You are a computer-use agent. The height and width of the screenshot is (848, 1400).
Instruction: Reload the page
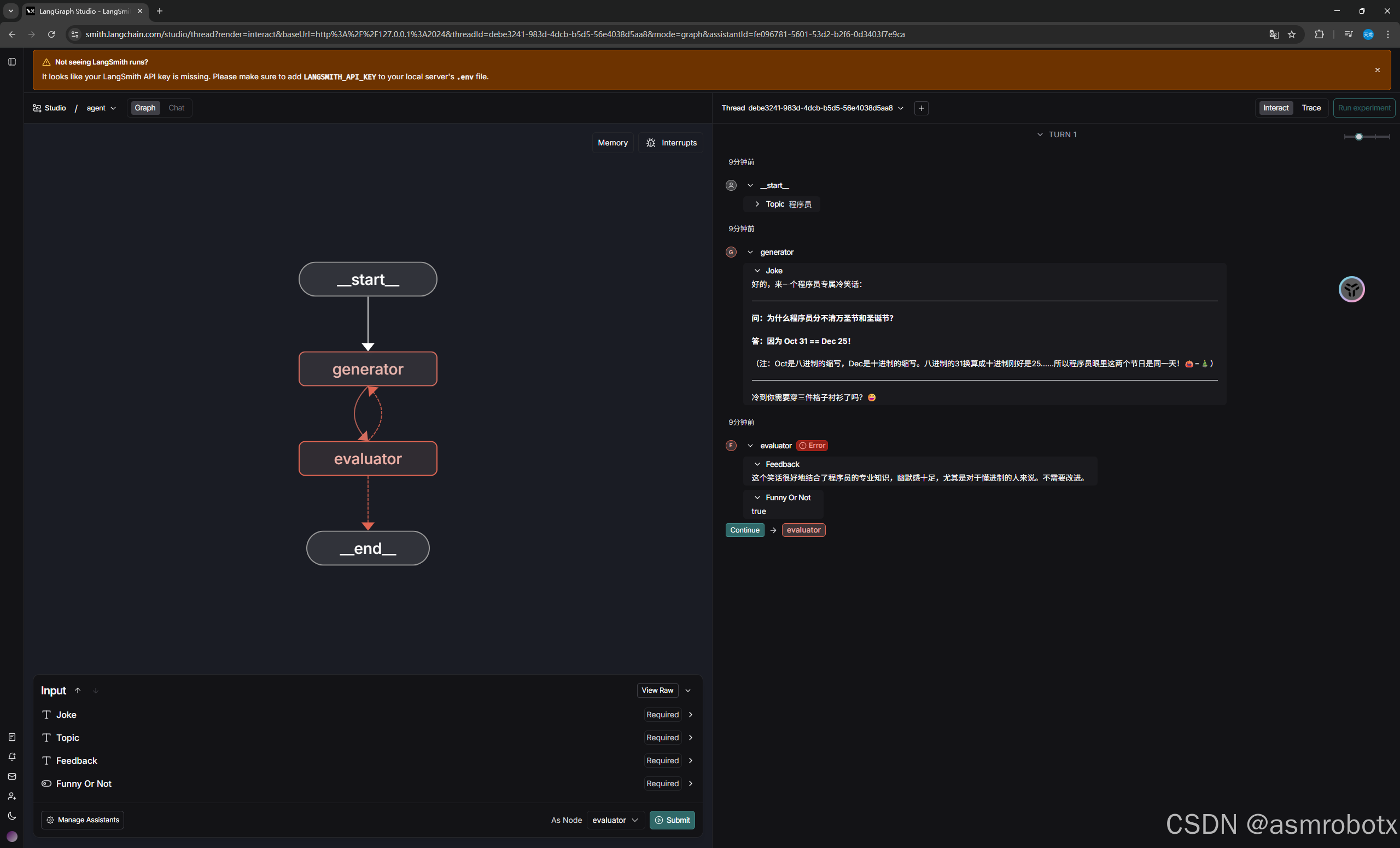point(51,34)
